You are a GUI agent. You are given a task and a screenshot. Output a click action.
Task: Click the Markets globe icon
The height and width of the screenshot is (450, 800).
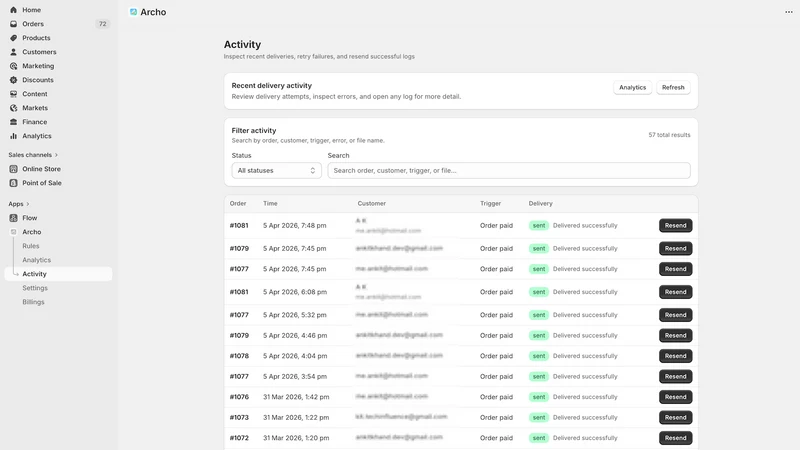tap(13, 108)
